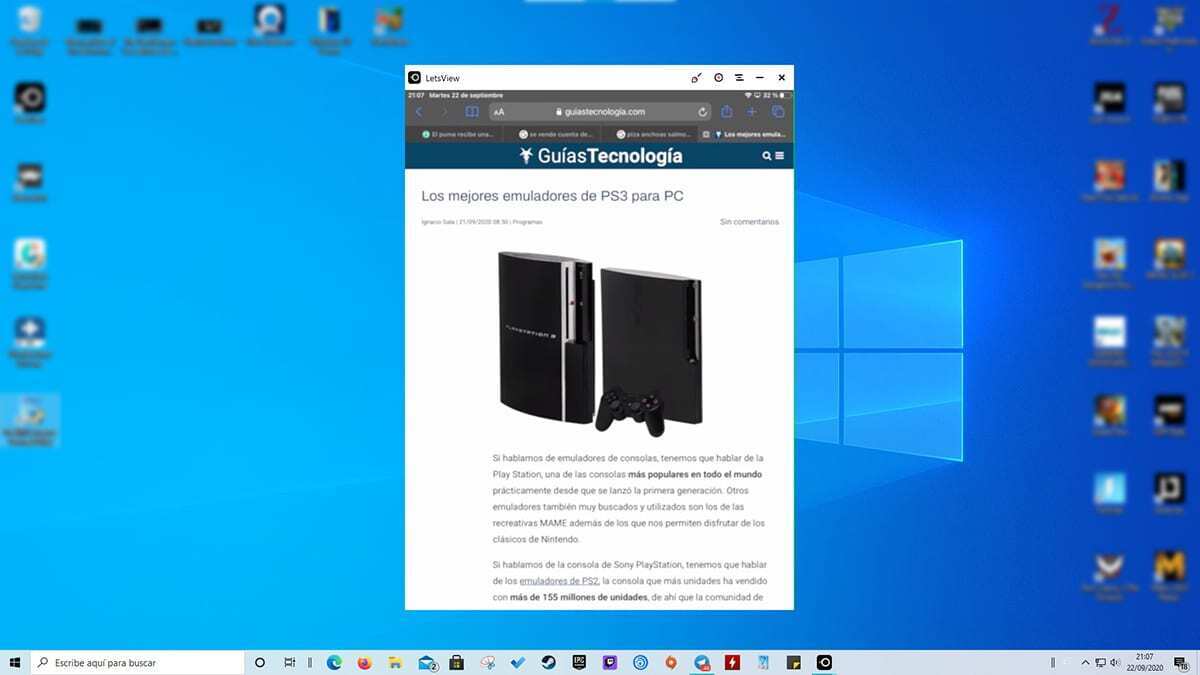Launch Epic Games from the taskbar
Viewport: 1200px width, 675px height.
[x=579, y=662]
